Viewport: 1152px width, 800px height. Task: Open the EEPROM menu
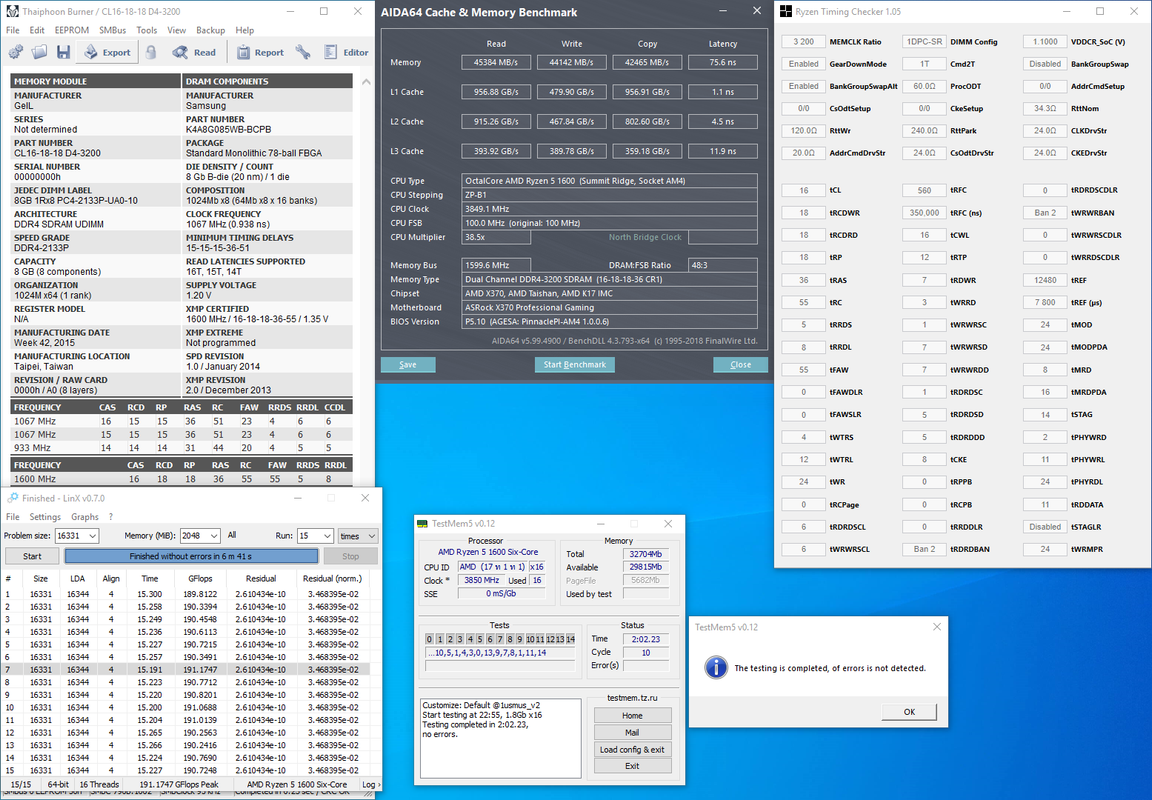point(72,30)
